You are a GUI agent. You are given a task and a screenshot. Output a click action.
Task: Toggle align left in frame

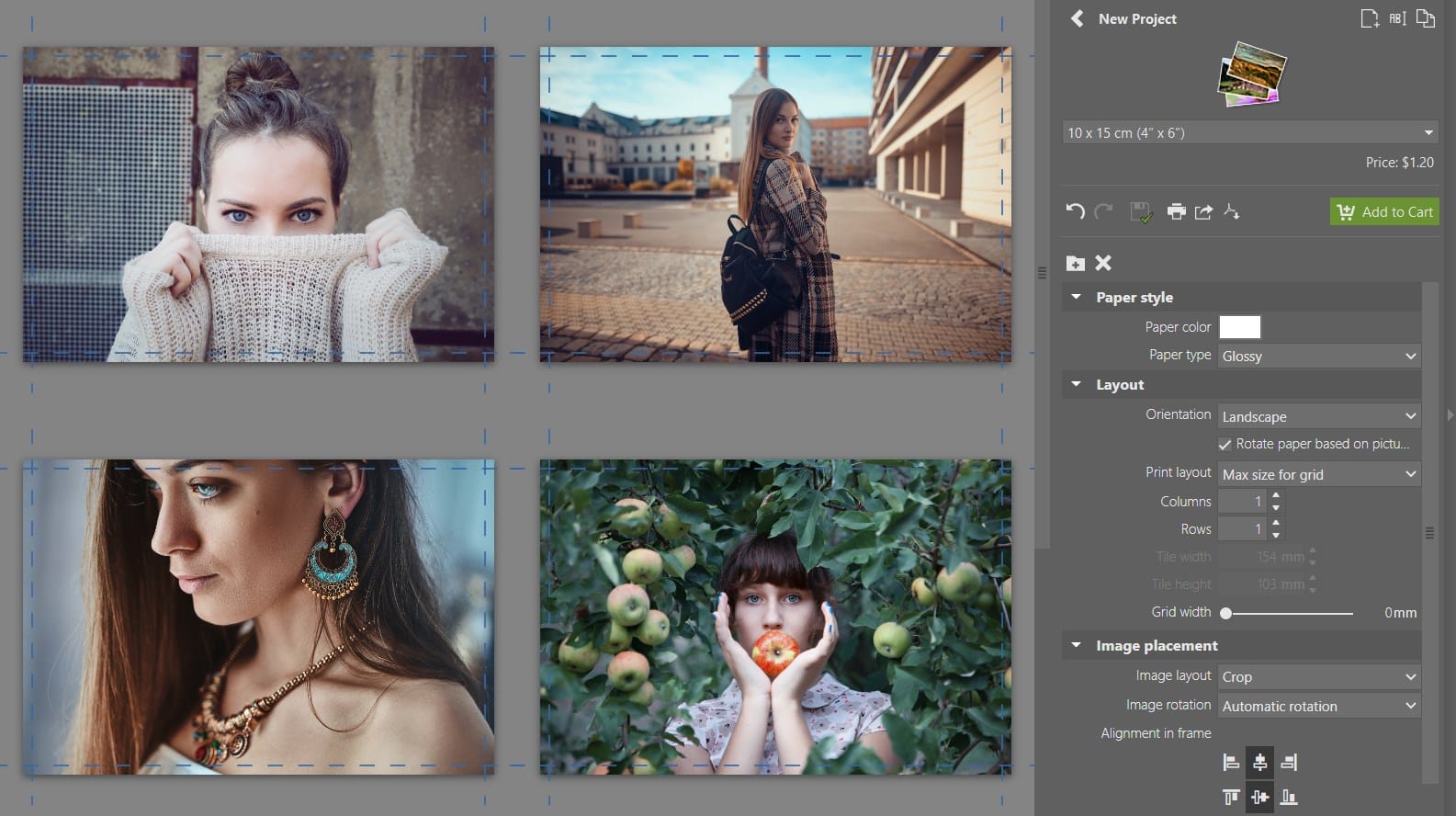click(x=1231, y=762)
